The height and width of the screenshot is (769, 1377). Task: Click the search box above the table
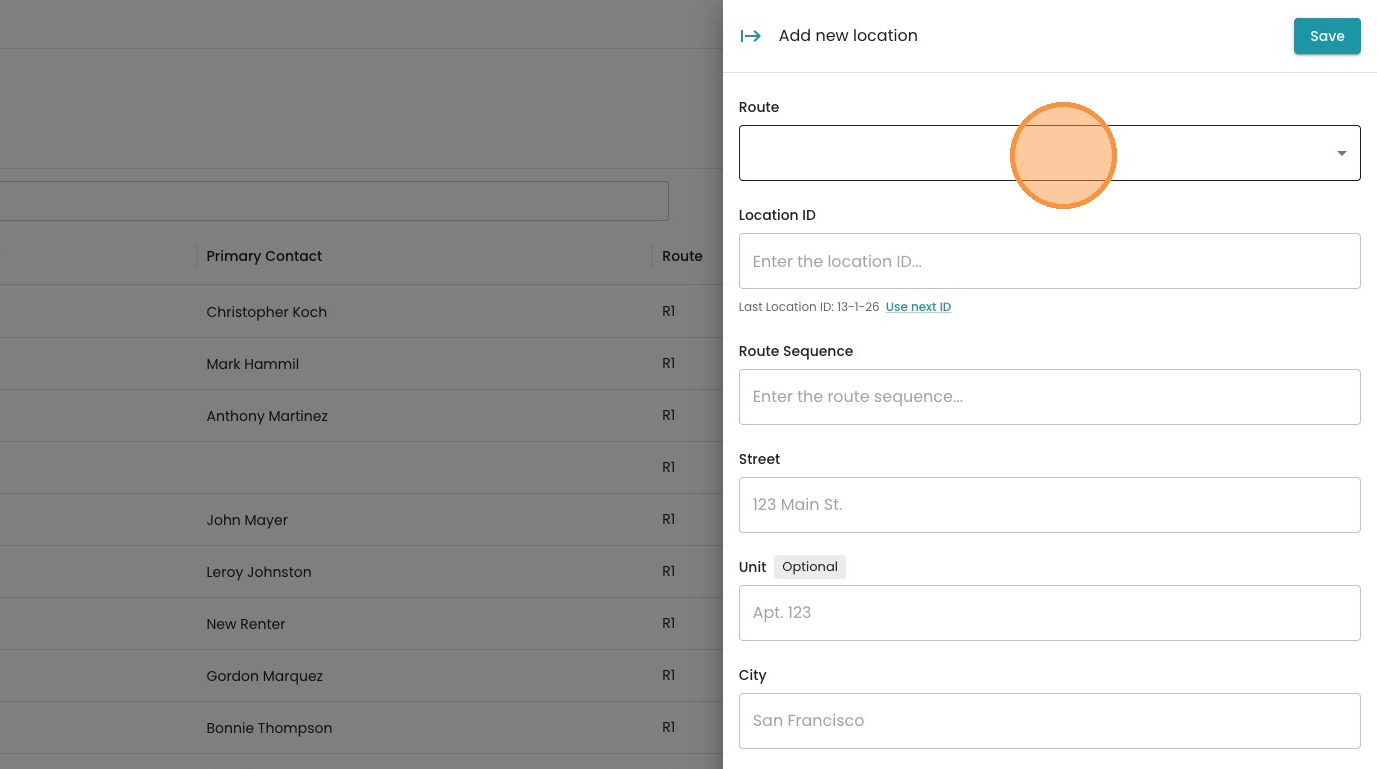pyautogui.click(x=330, y=201)
